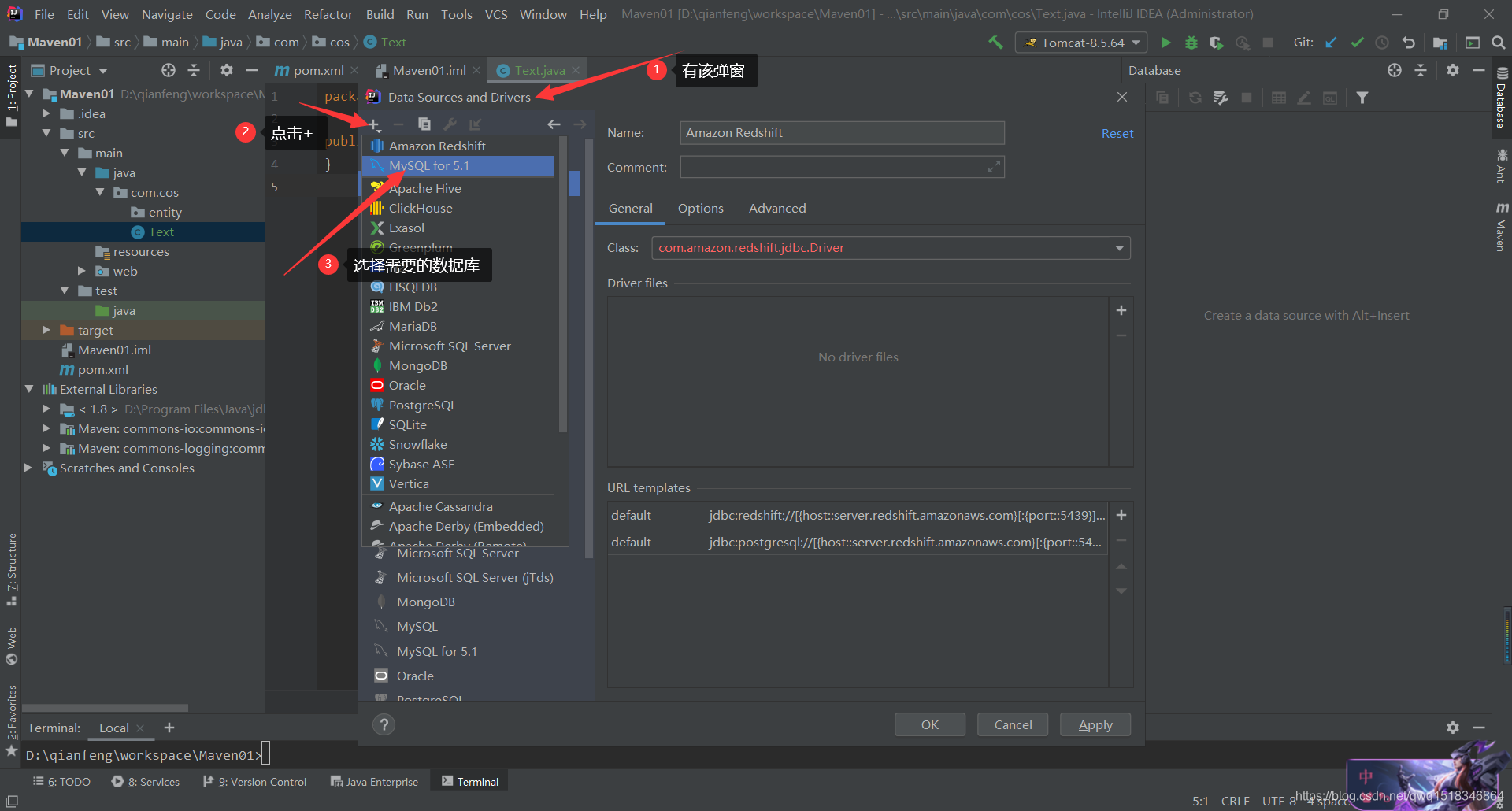Screen dimensions: 1512x811
Task: Add a driver file with plus icon
Action: point(1121,310)
